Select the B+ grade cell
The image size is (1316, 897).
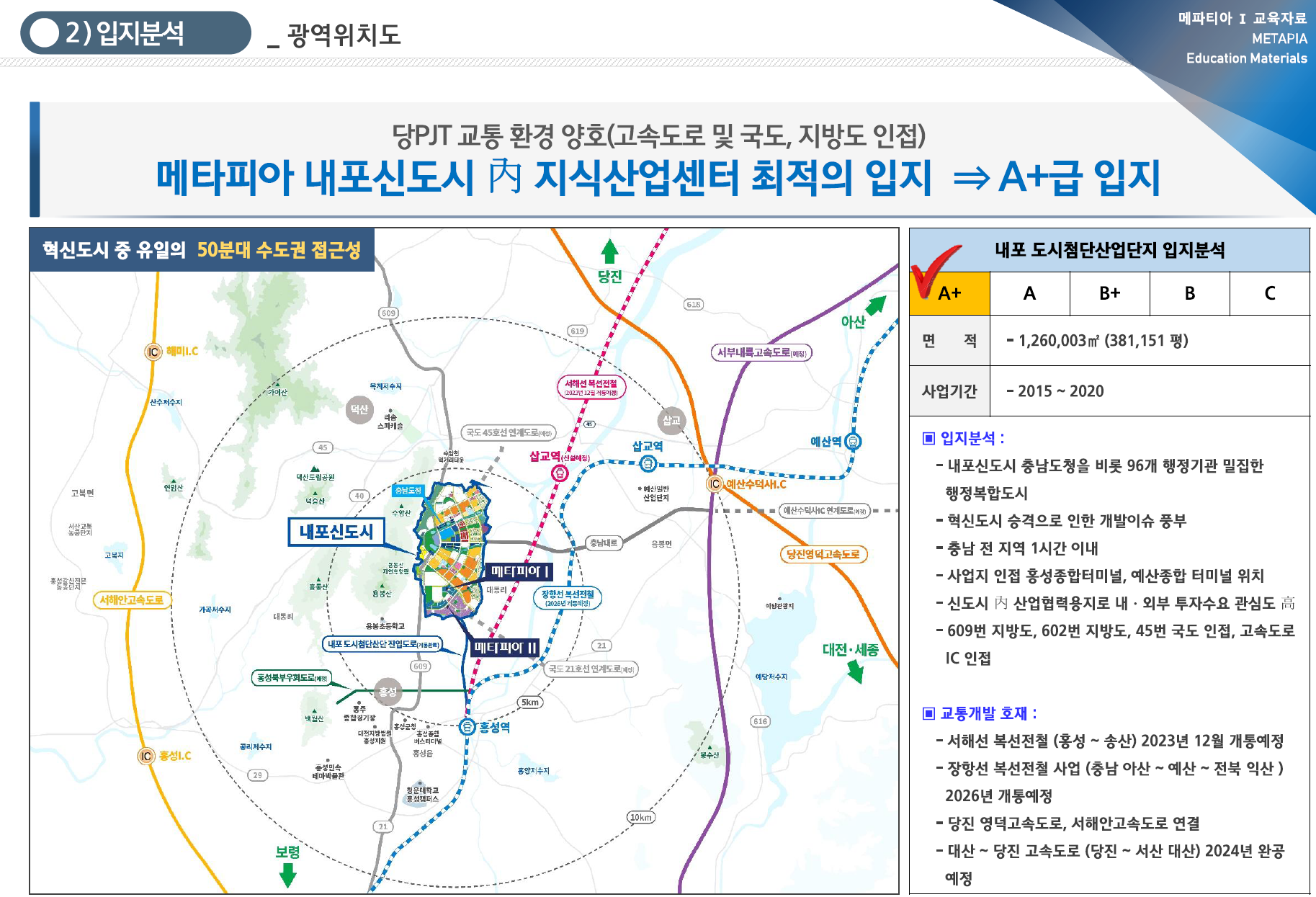point(1110,293)
